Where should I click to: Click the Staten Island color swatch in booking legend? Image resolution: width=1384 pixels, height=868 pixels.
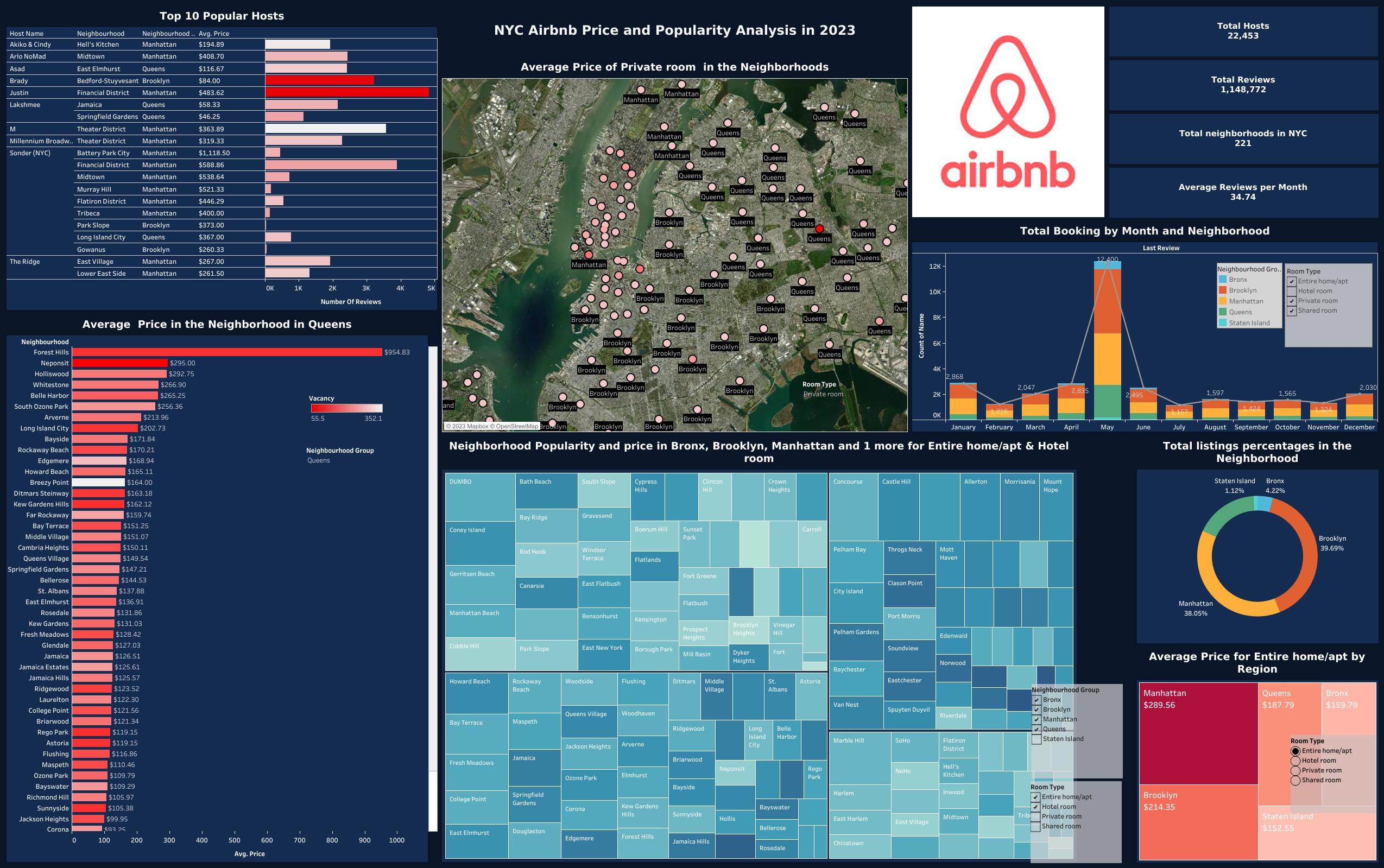tap(1223, 322)
